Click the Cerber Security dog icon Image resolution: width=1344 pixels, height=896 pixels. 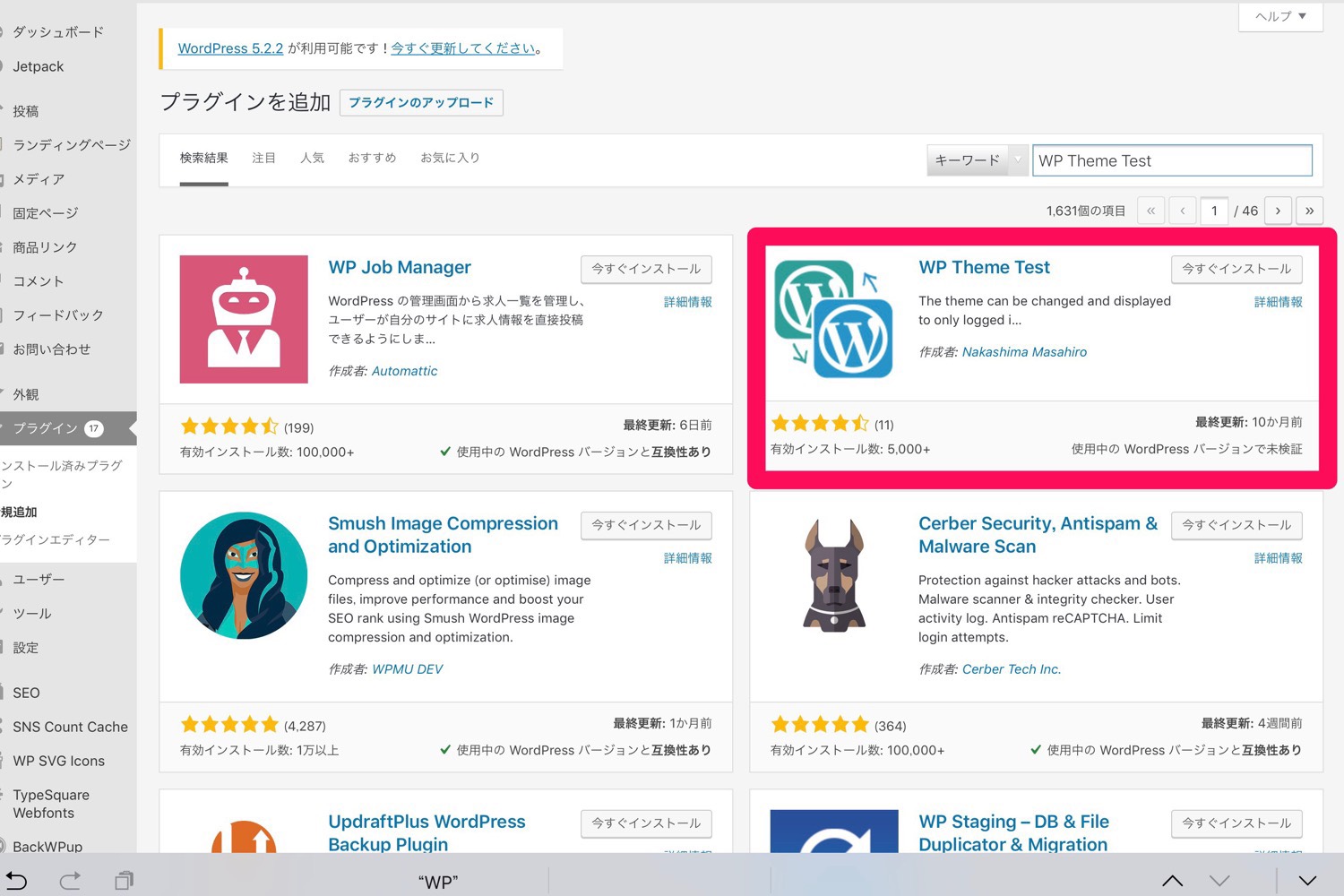coord(834,575)
